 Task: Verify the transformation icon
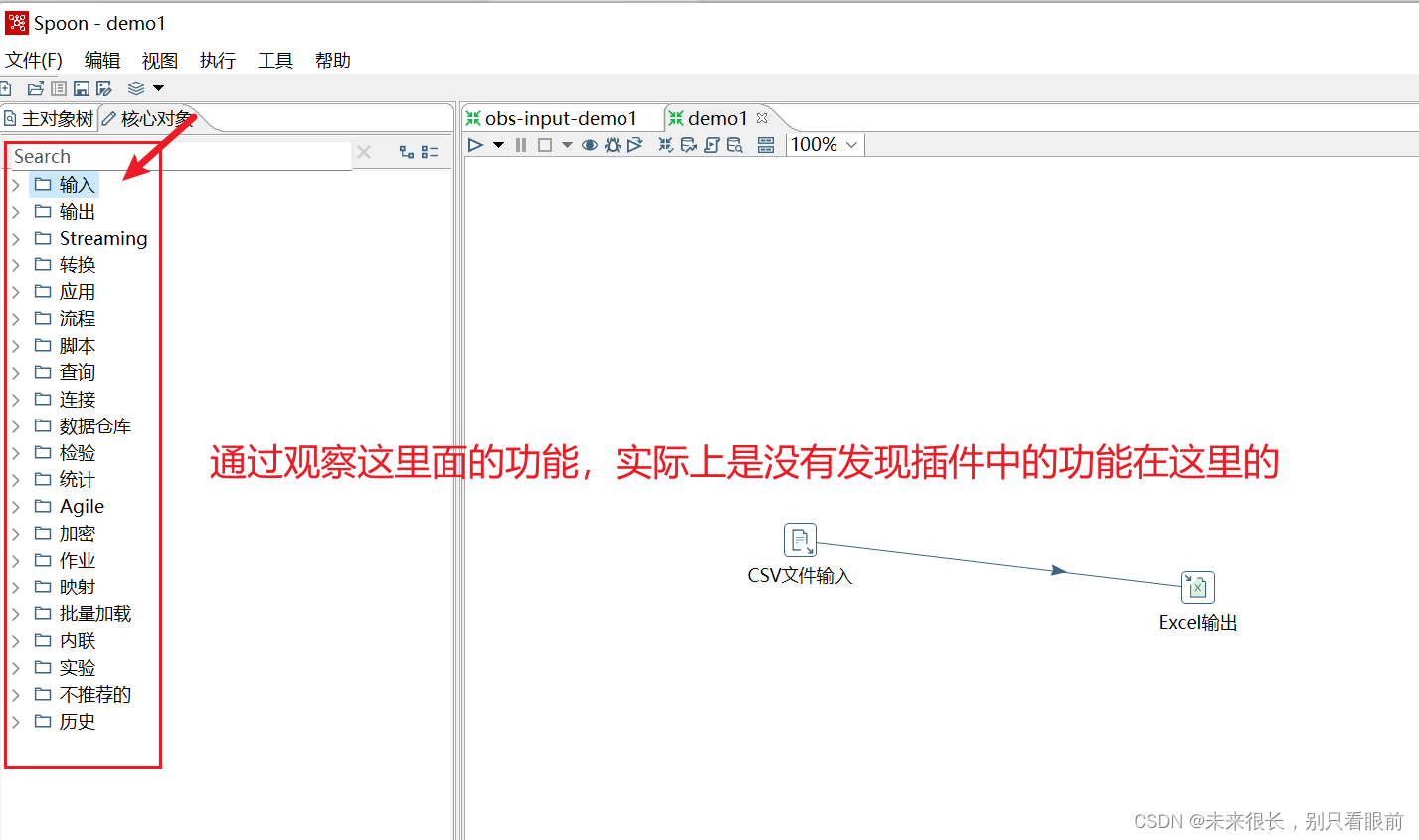(666, 145)
